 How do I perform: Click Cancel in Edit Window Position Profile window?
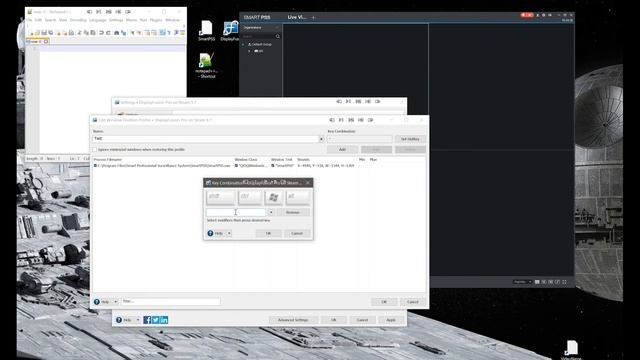point(413,302)
